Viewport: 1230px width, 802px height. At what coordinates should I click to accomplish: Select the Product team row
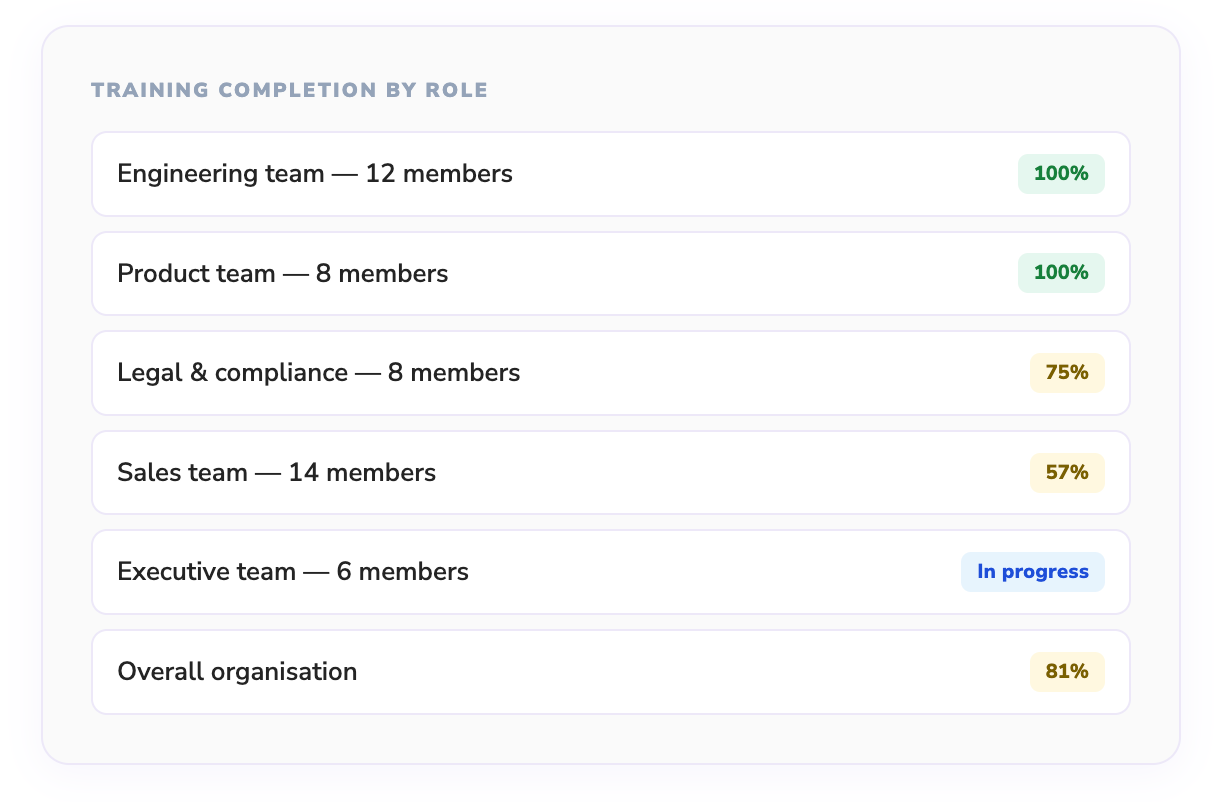point(610,272)
